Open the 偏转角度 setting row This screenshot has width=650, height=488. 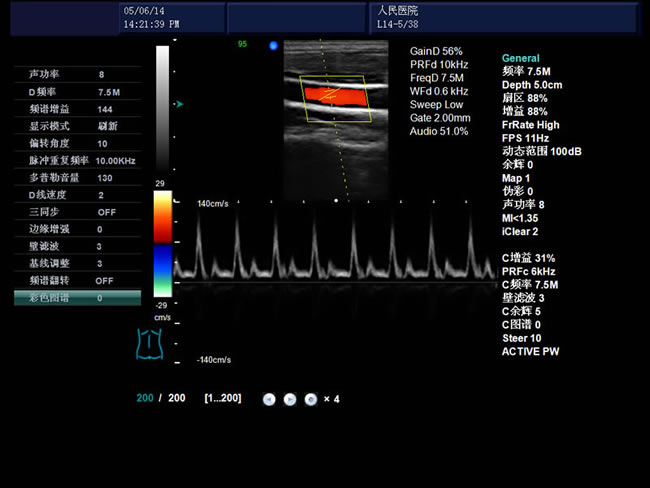[77, 143]
